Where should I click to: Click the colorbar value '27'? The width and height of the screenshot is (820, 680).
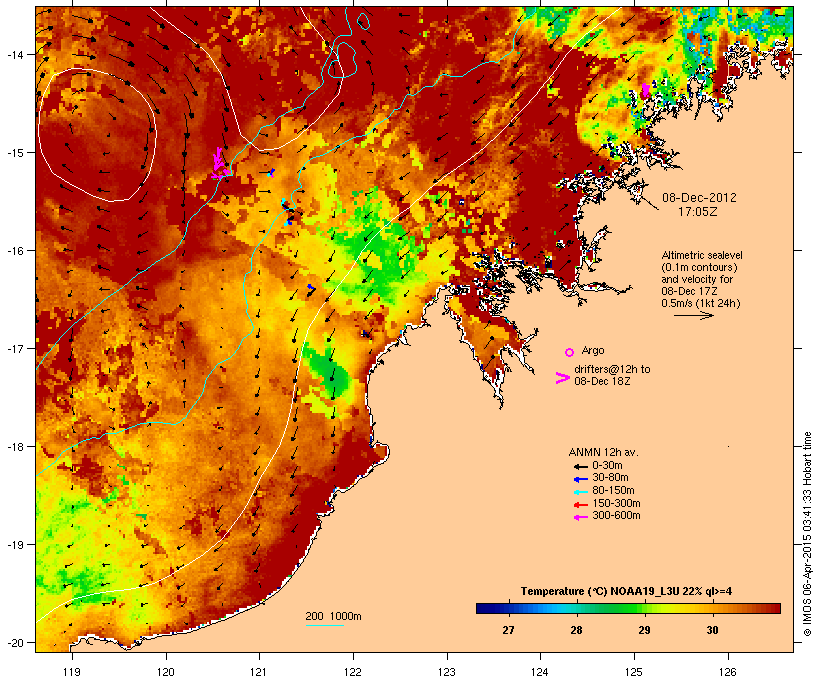(x=508, y=630)
